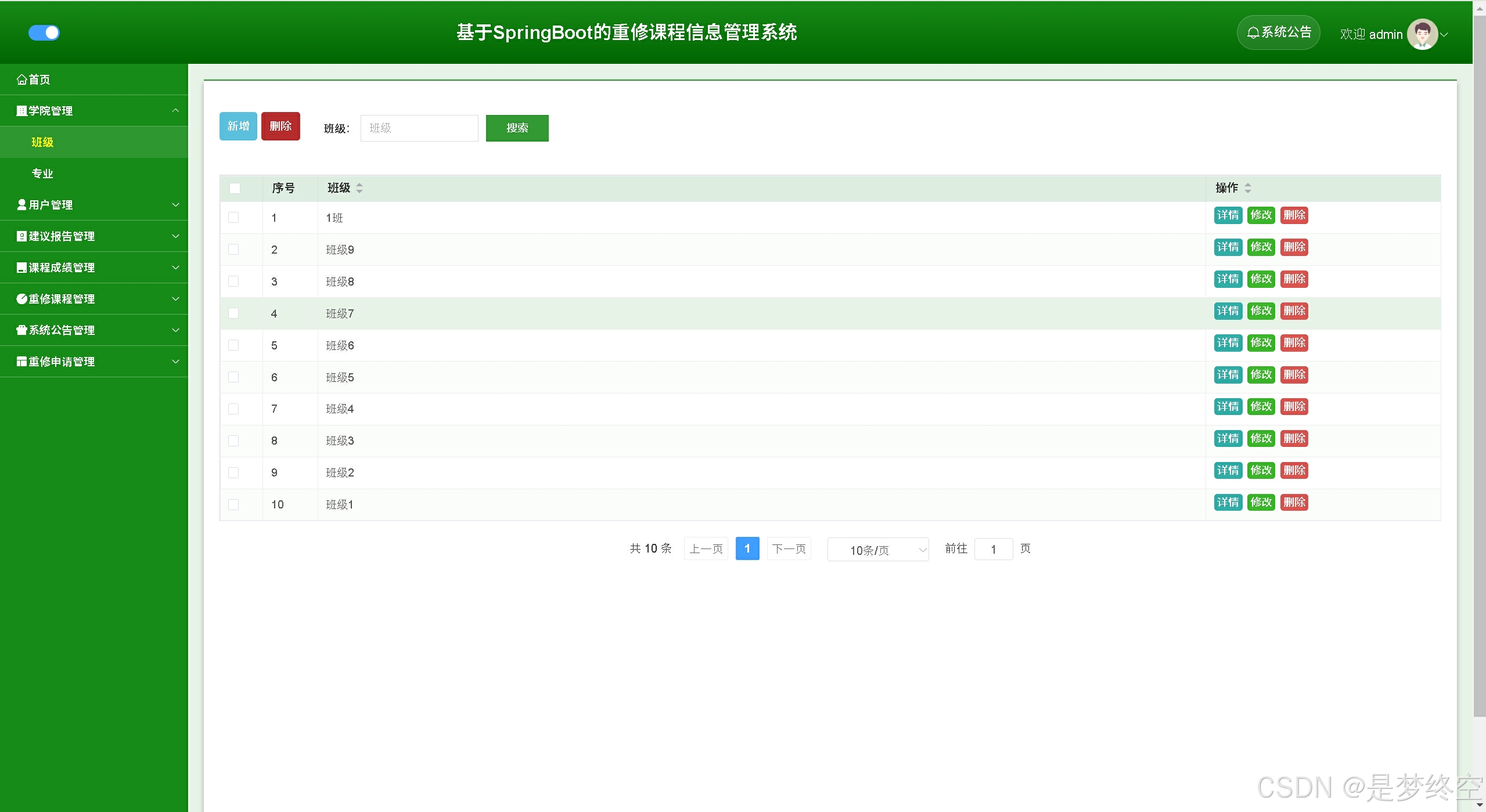Check the select-all checkbox in the table header
This screenshot has width=1486, height=812.
[x=235, y=188]
